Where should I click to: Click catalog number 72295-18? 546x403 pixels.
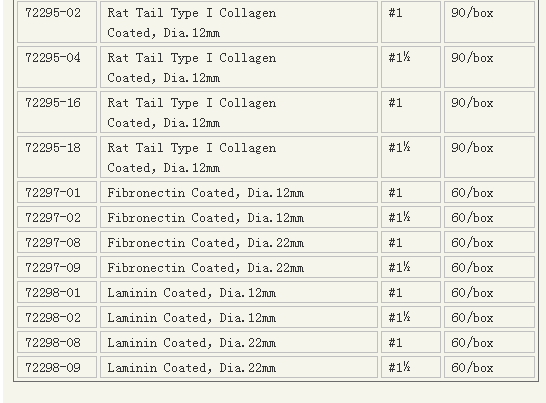(53, 148)
